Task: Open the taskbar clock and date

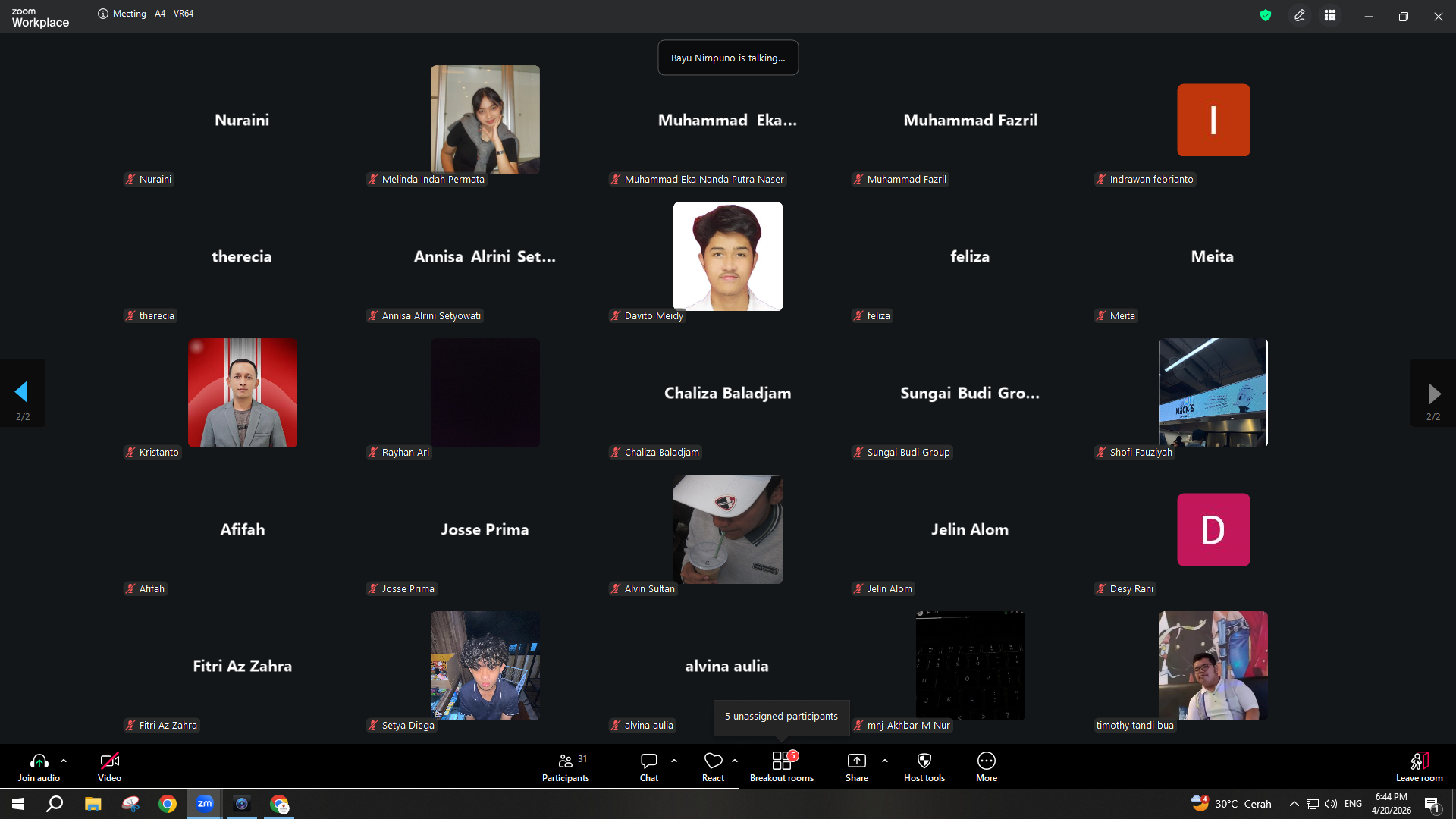Action: coord(1391,804)
